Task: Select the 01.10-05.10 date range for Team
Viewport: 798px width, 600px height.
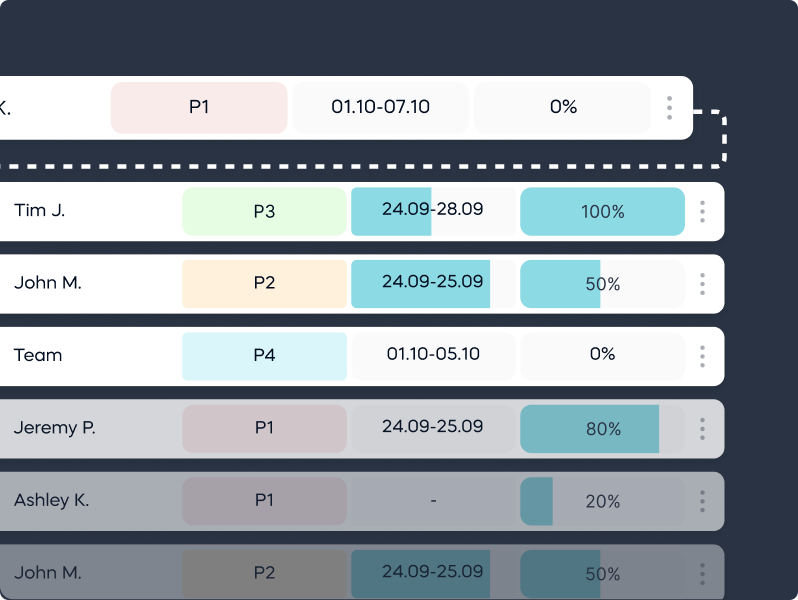Action: [433, 354]
